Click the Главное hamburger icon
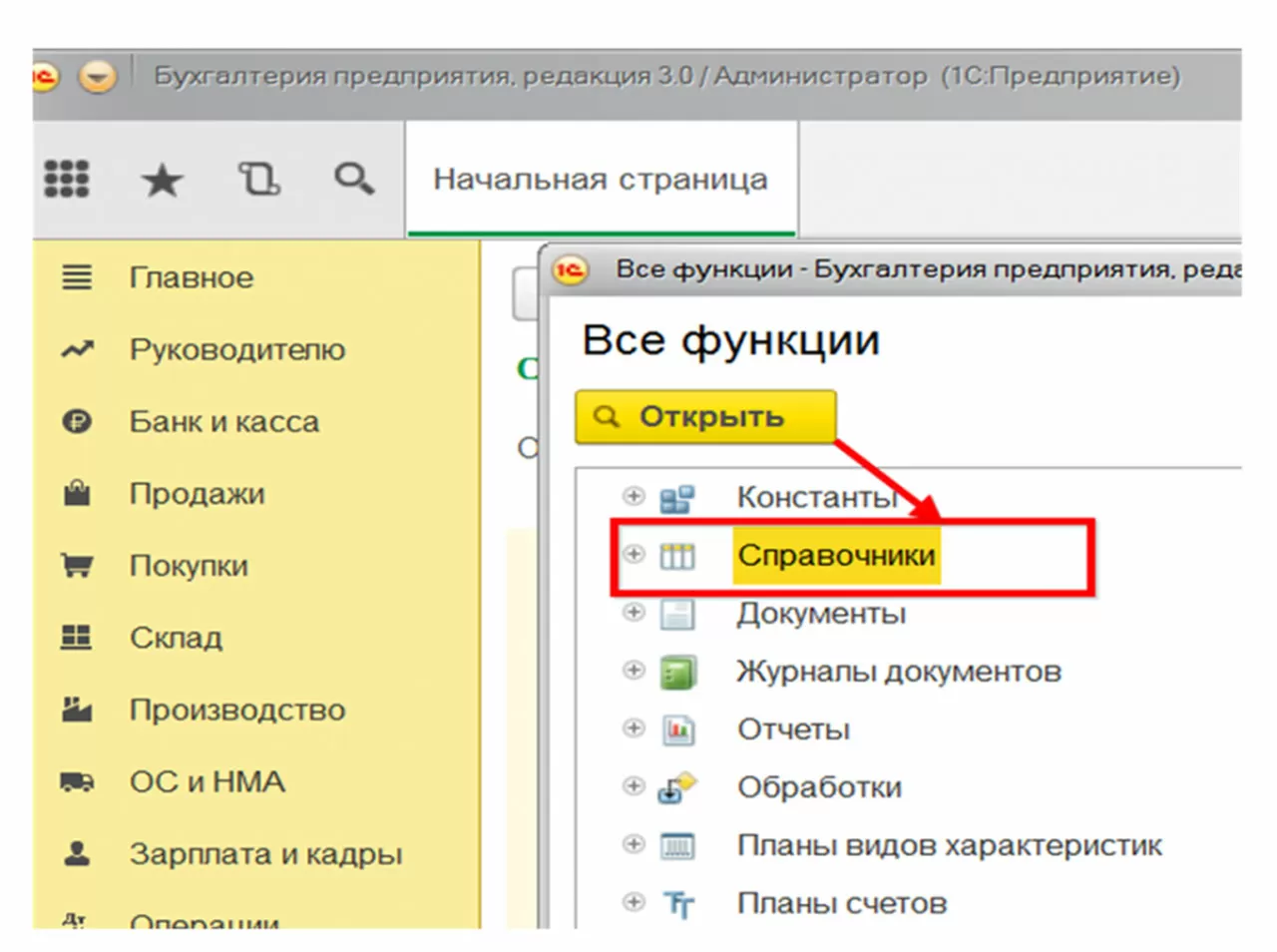This screenshot has height=952, width=1277. pos(77,277)
